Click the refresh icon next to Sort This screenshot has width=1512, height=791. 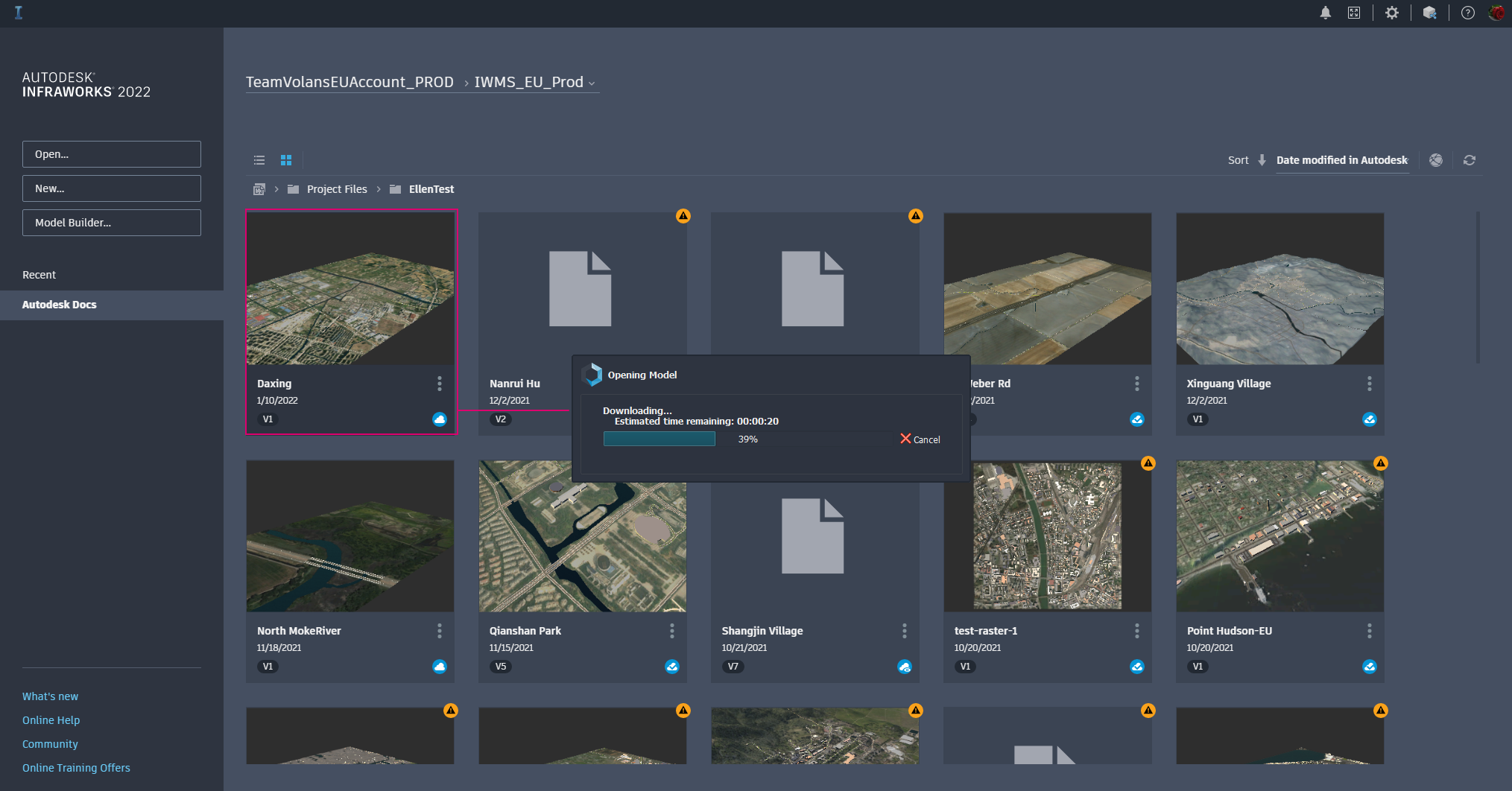[1469, 160]
